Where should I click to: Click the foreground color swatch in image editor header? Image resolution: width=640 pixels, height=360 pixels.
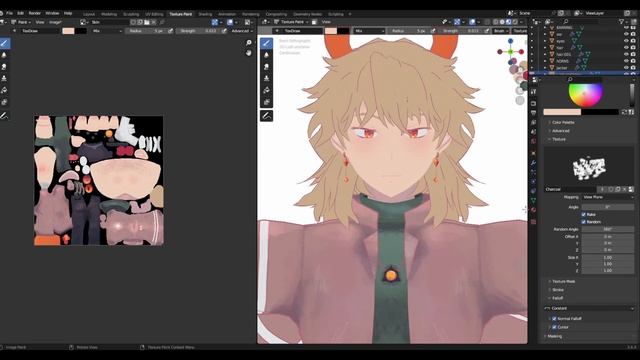(68, 31)
